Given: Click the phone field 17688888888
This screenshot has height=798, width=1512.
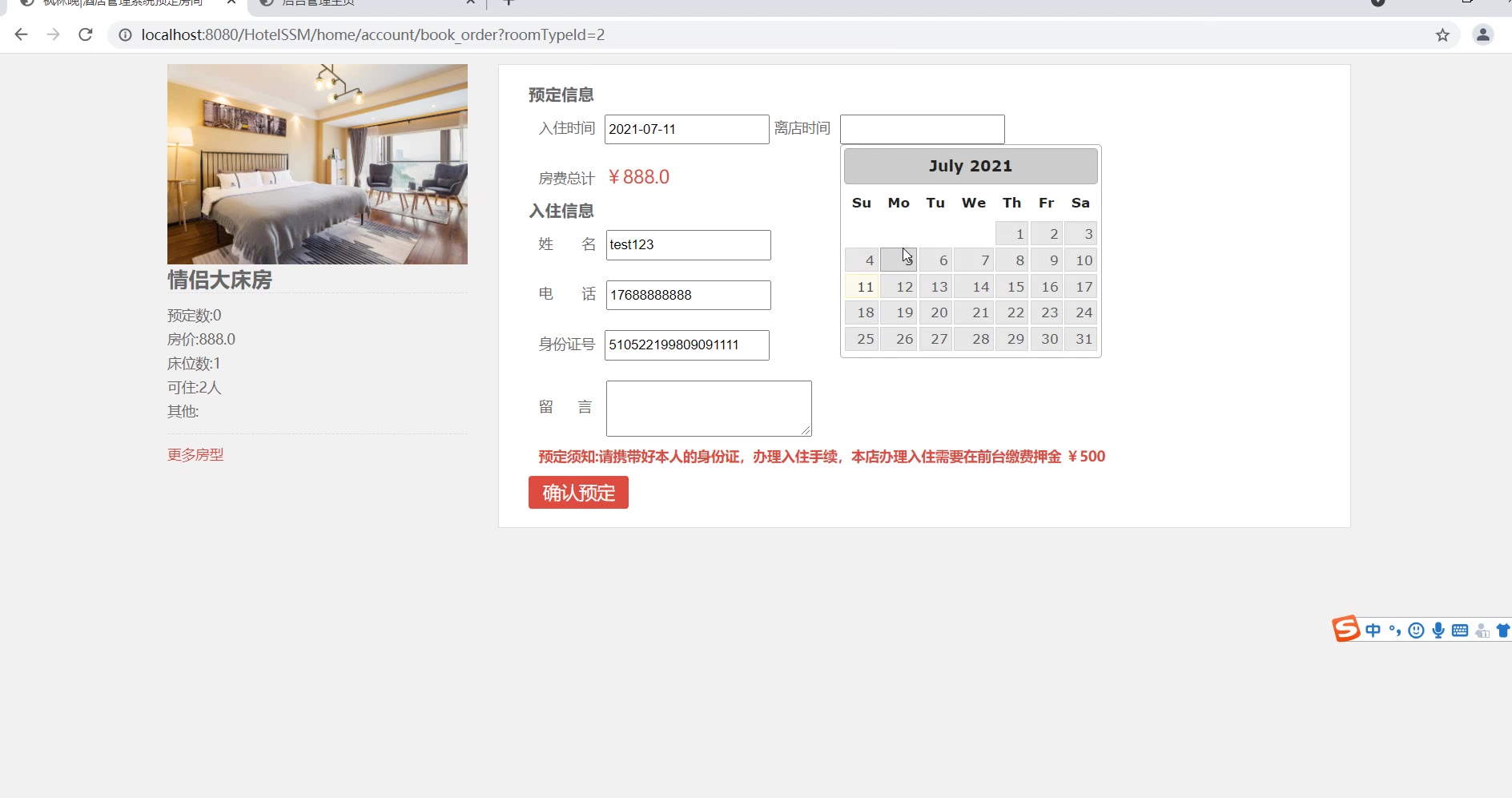Looking at the screenshot, I should pyautogui.click(x=688, y=295).
